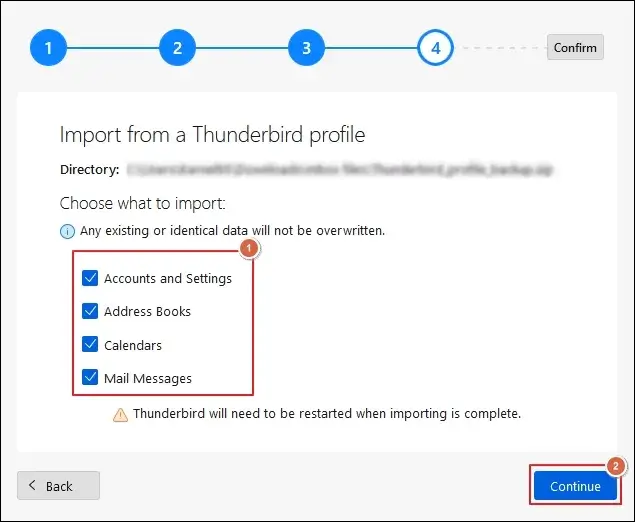
Task: Click the 'Any existing or identical data' notice
Action: [232, 231]
